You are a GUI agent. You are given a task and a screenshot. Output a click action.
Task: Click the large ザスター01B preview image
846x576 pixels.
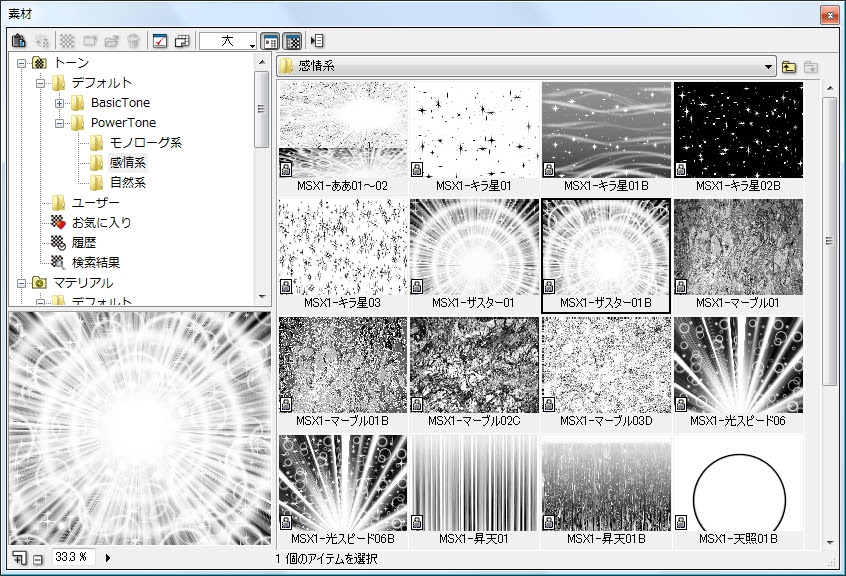pos(140,428)
